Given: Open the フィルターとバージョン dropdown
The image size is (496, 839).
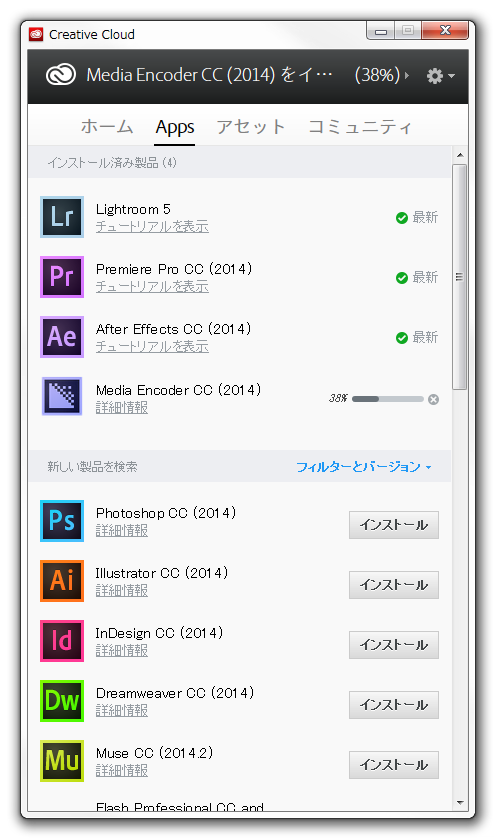Looking at the screenshot, I should tap(364, 467).
